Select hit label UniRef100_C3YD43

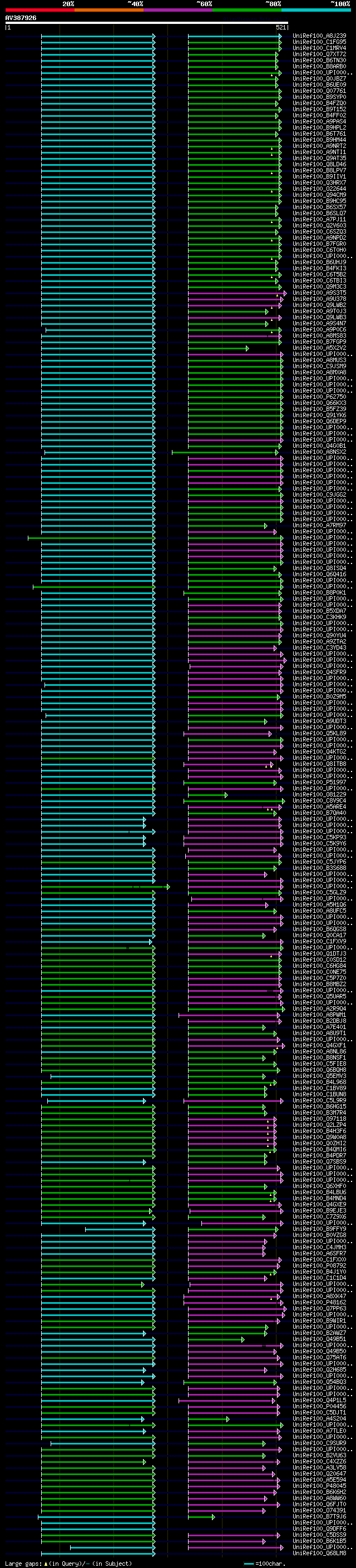[x=319, y=647]
